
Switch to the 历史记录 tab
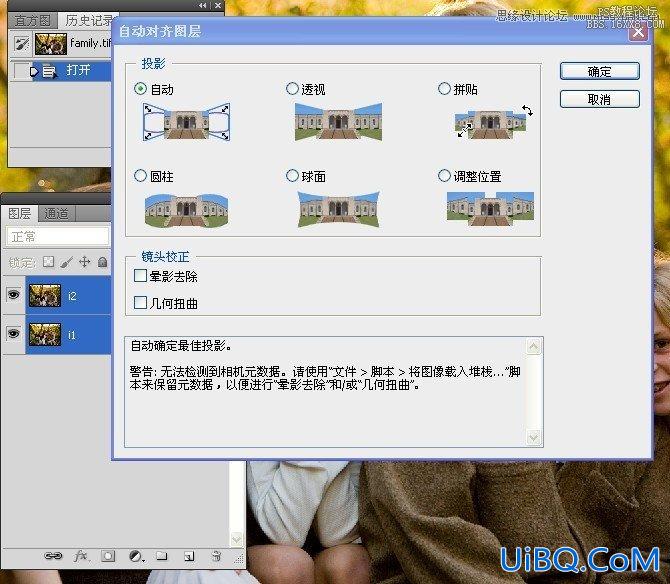pos(88,21)
